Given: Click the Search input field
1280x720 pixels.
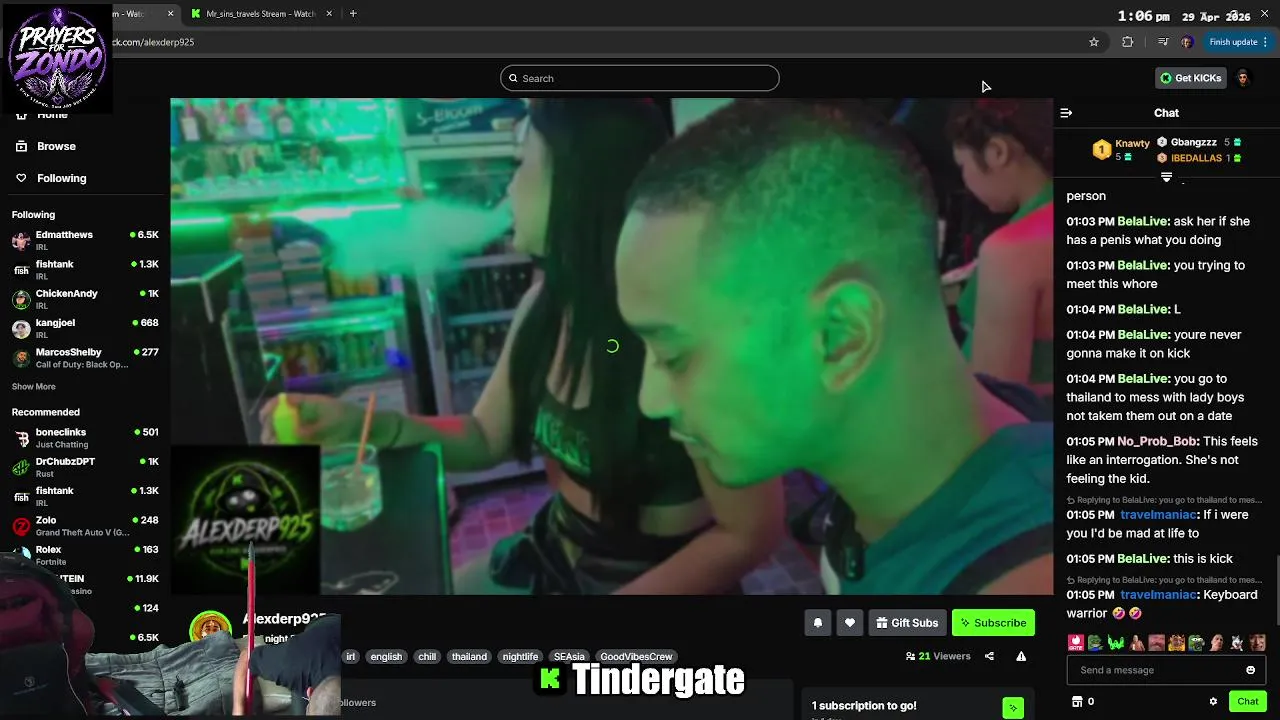Looking at the screenshot, I should tap(640, 78).
